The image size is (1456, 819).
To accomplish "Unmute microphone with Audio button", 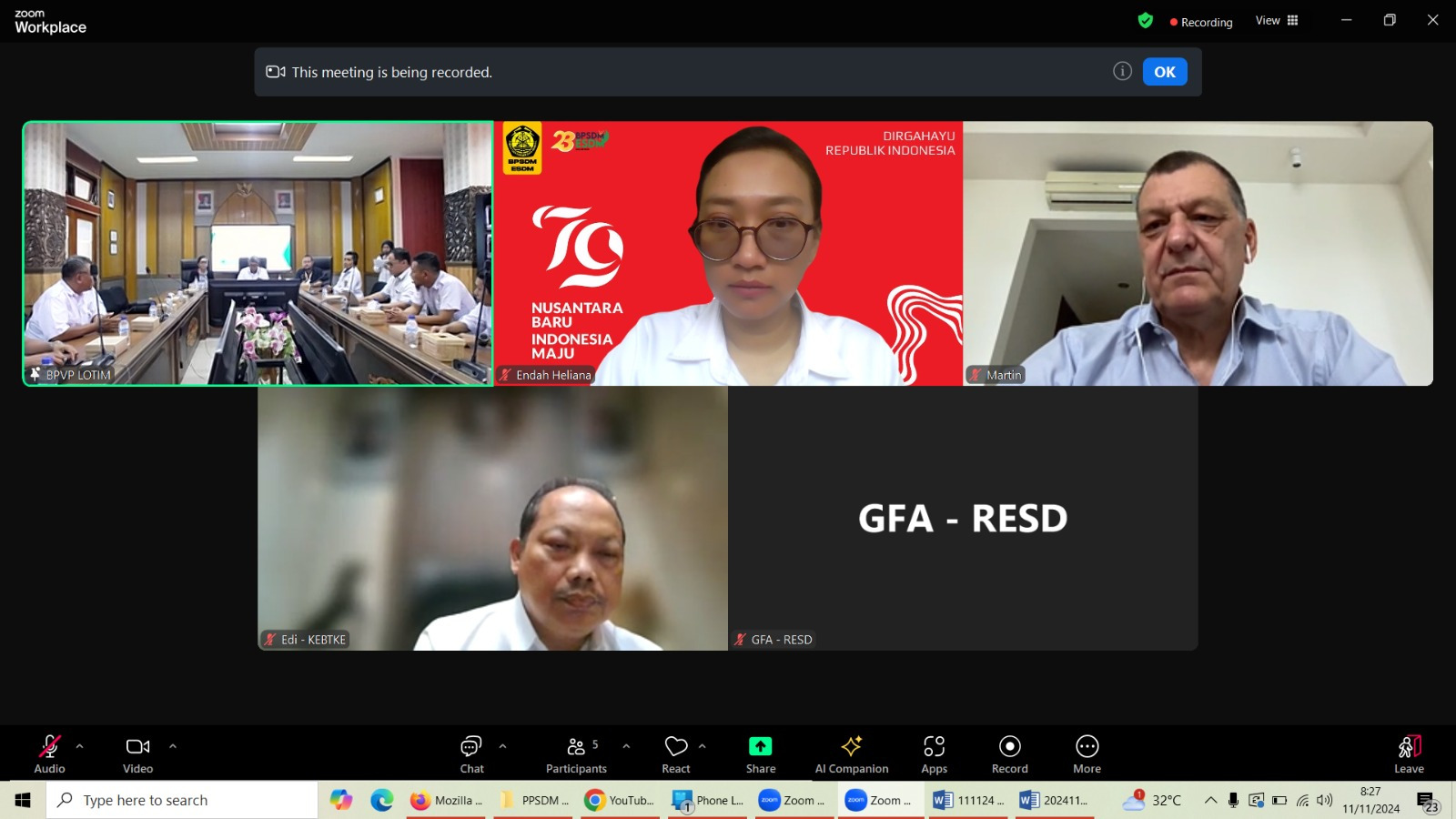I will click(x=50, y=753).
